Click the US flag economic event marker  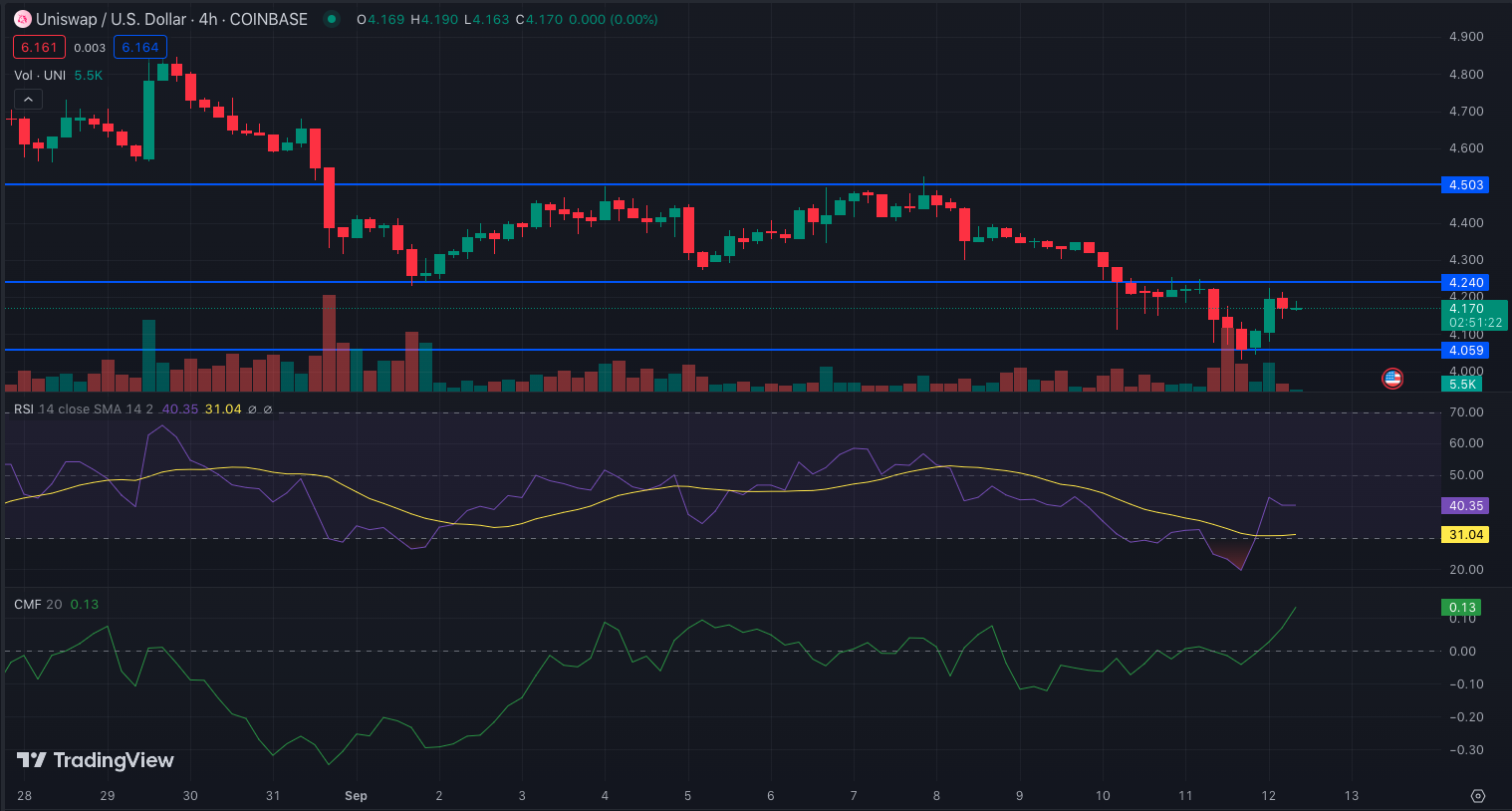[x=1392, y=379]
